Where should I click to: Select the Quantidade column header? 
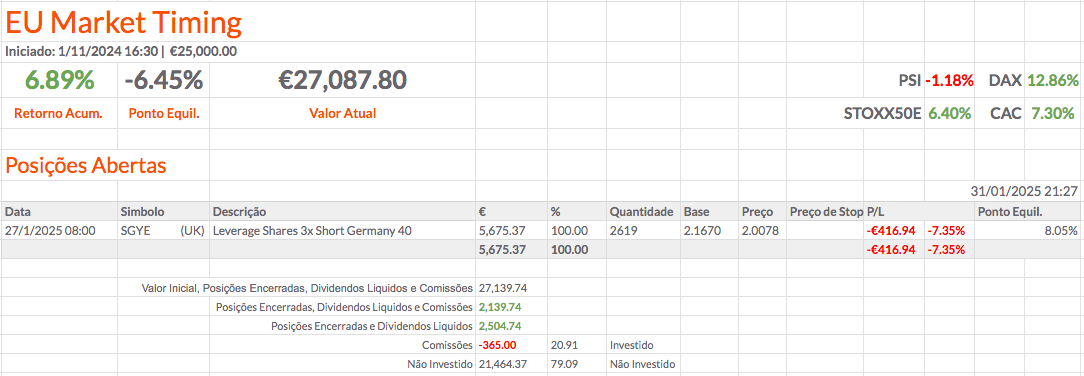click(x=643, y=211)
